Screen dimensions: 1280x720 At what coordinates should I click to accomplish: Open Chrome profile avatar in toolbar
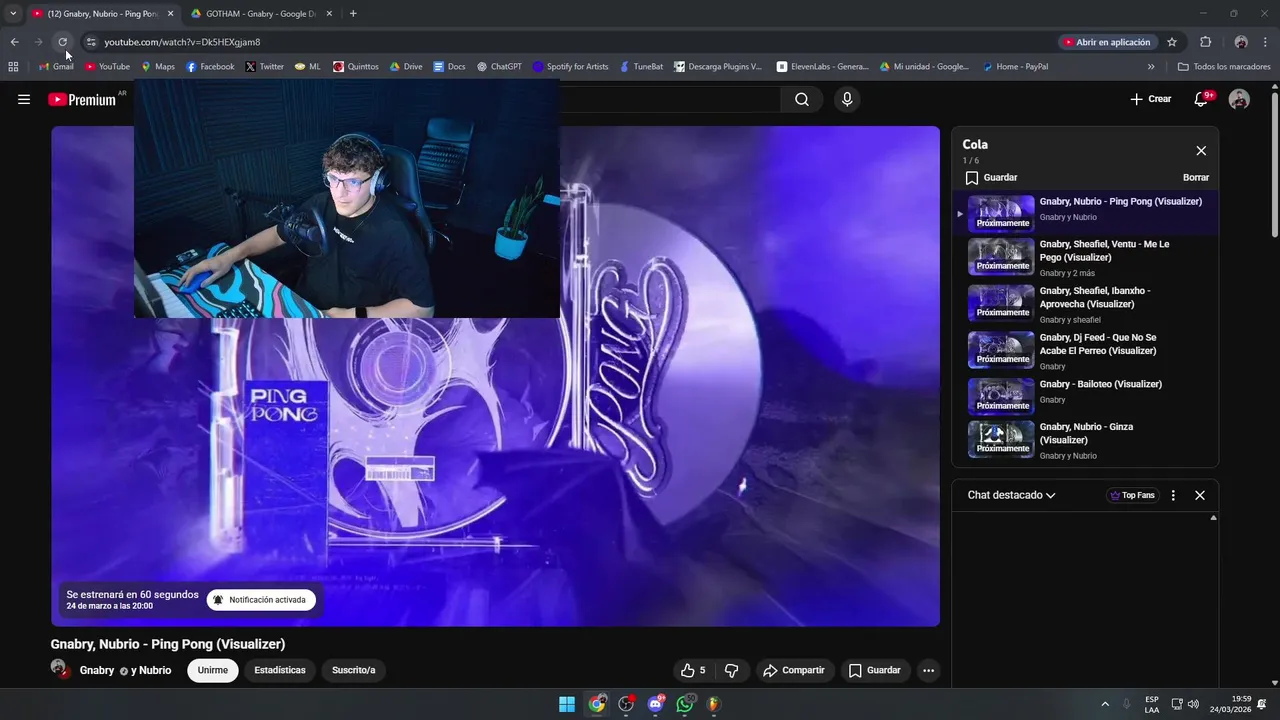point(1241,42)
